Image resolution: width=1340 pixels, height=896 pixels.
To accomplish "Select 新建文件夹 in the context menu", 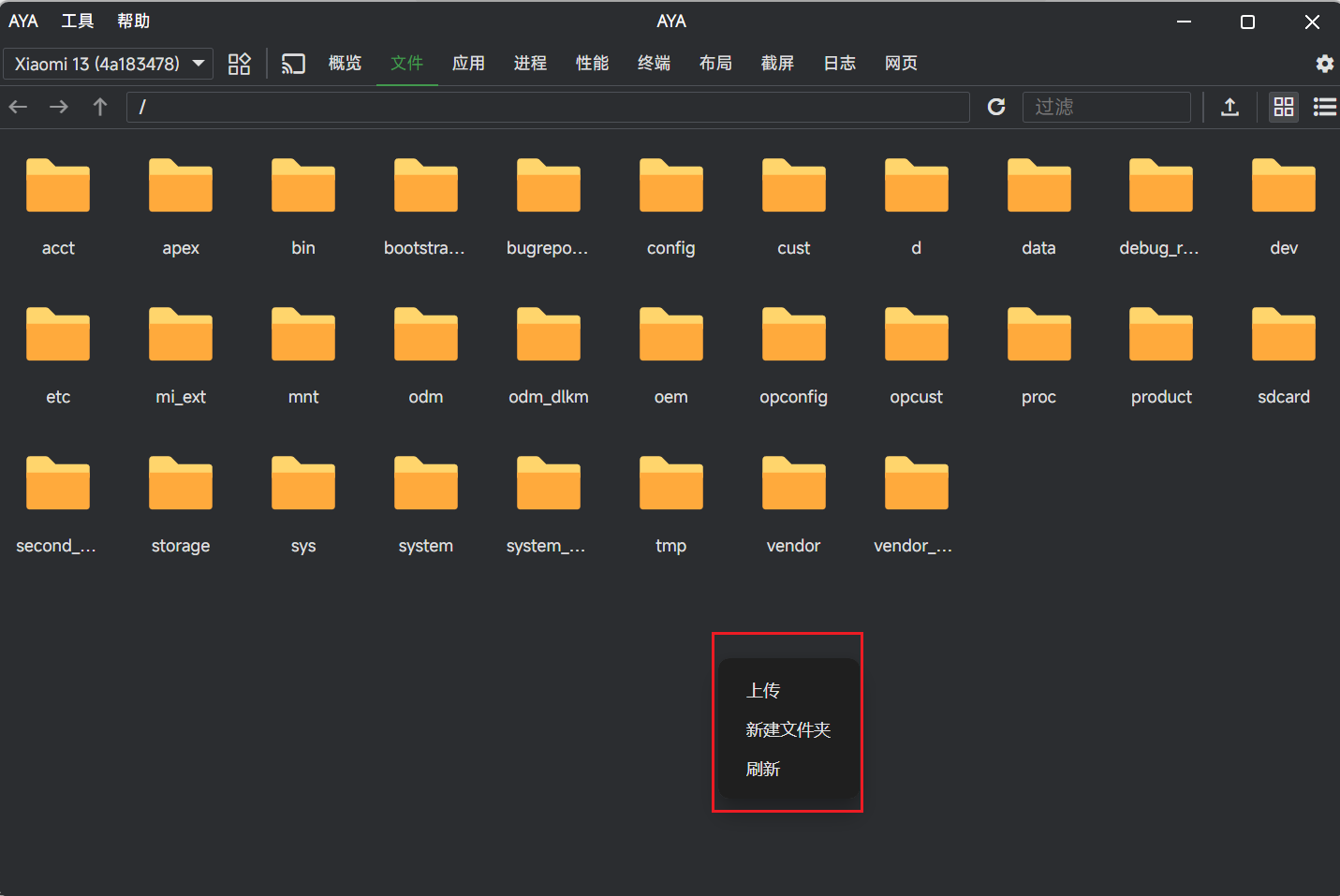I will (x=788, y=729).
